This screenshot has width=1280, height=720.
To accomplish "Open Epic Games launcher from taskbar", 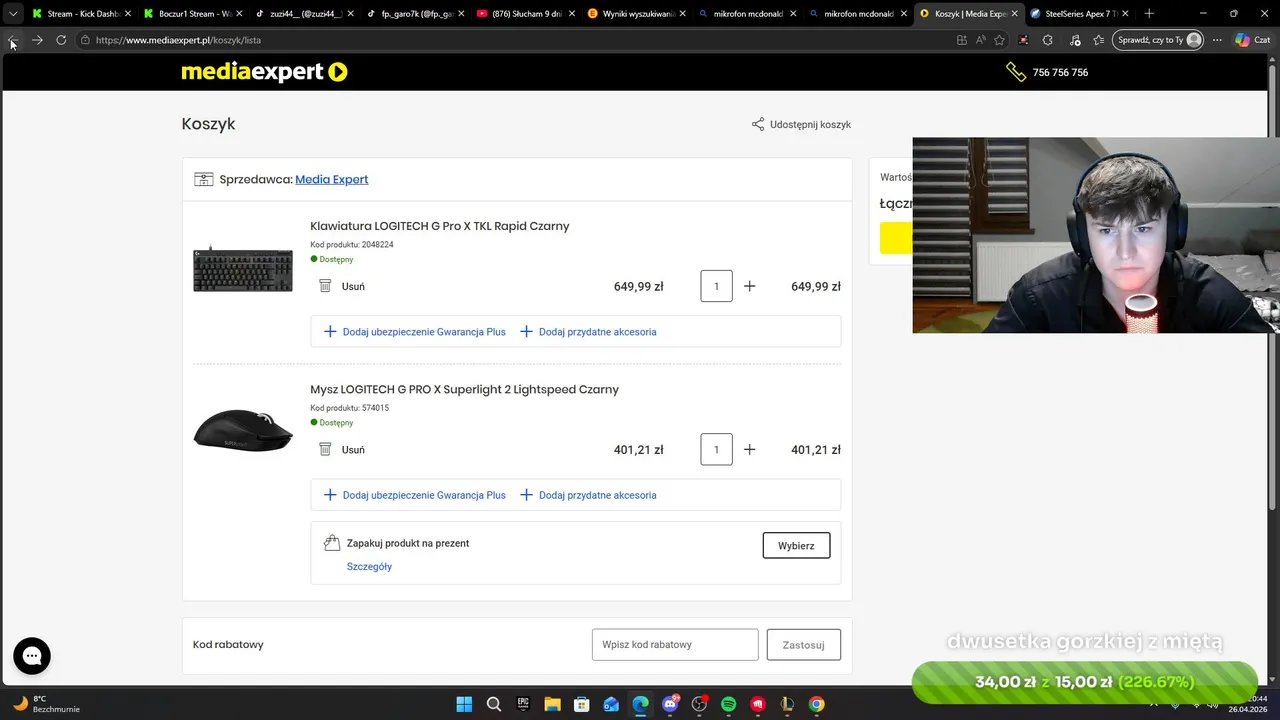I will coord(523,704).
